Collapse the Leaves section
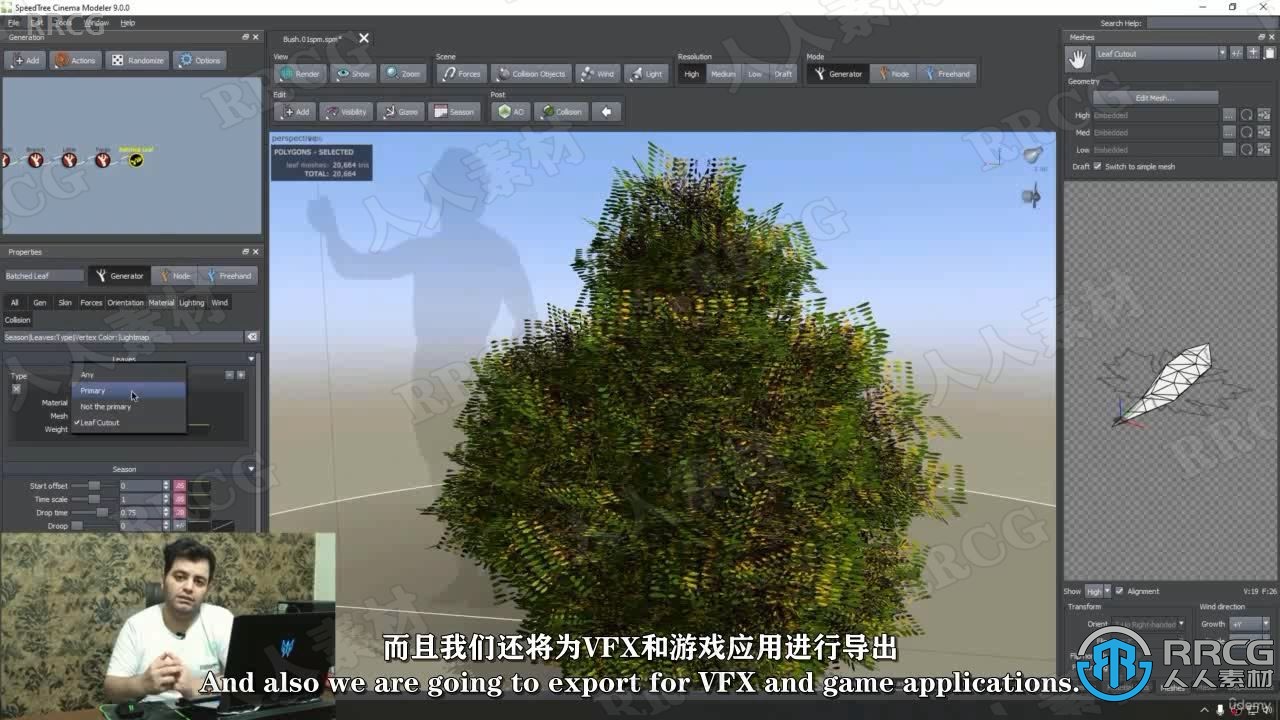The image size is (1280, 720). (x=251, y=358)
